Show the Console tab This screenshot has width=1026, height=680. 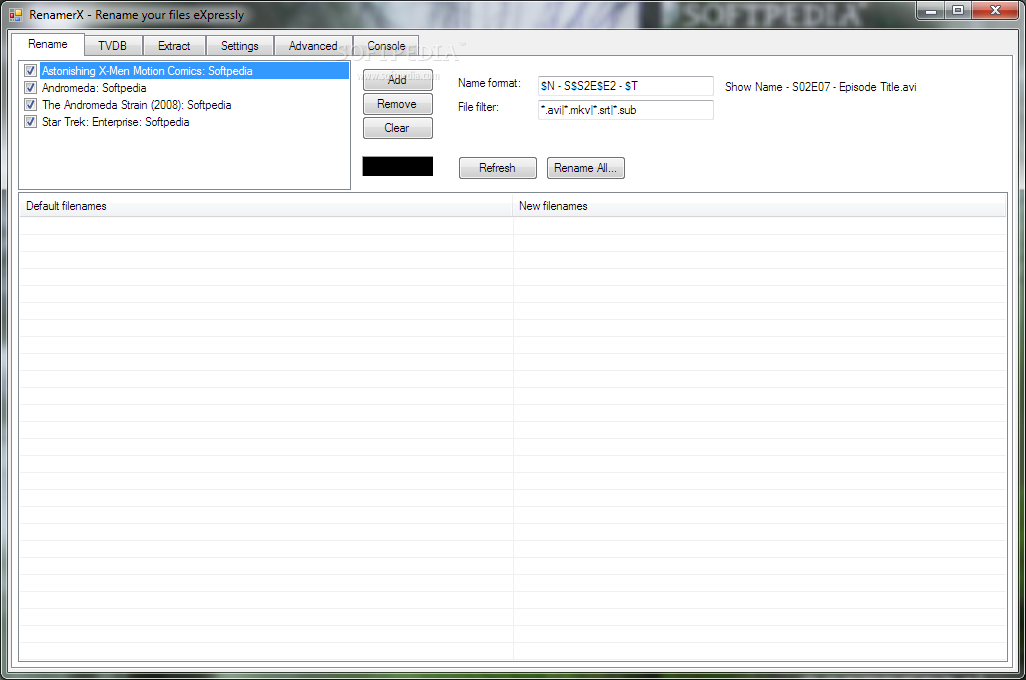tap(386, 46)
